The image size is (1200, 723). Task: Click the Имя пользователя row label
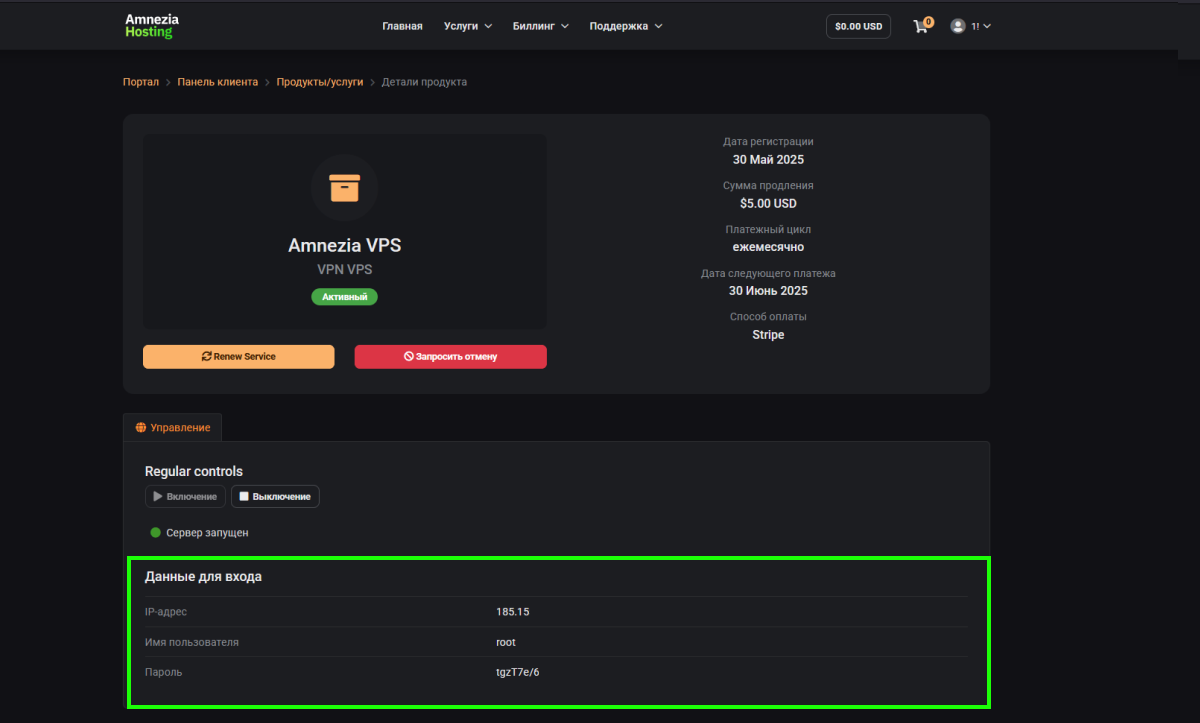point(192,642)
